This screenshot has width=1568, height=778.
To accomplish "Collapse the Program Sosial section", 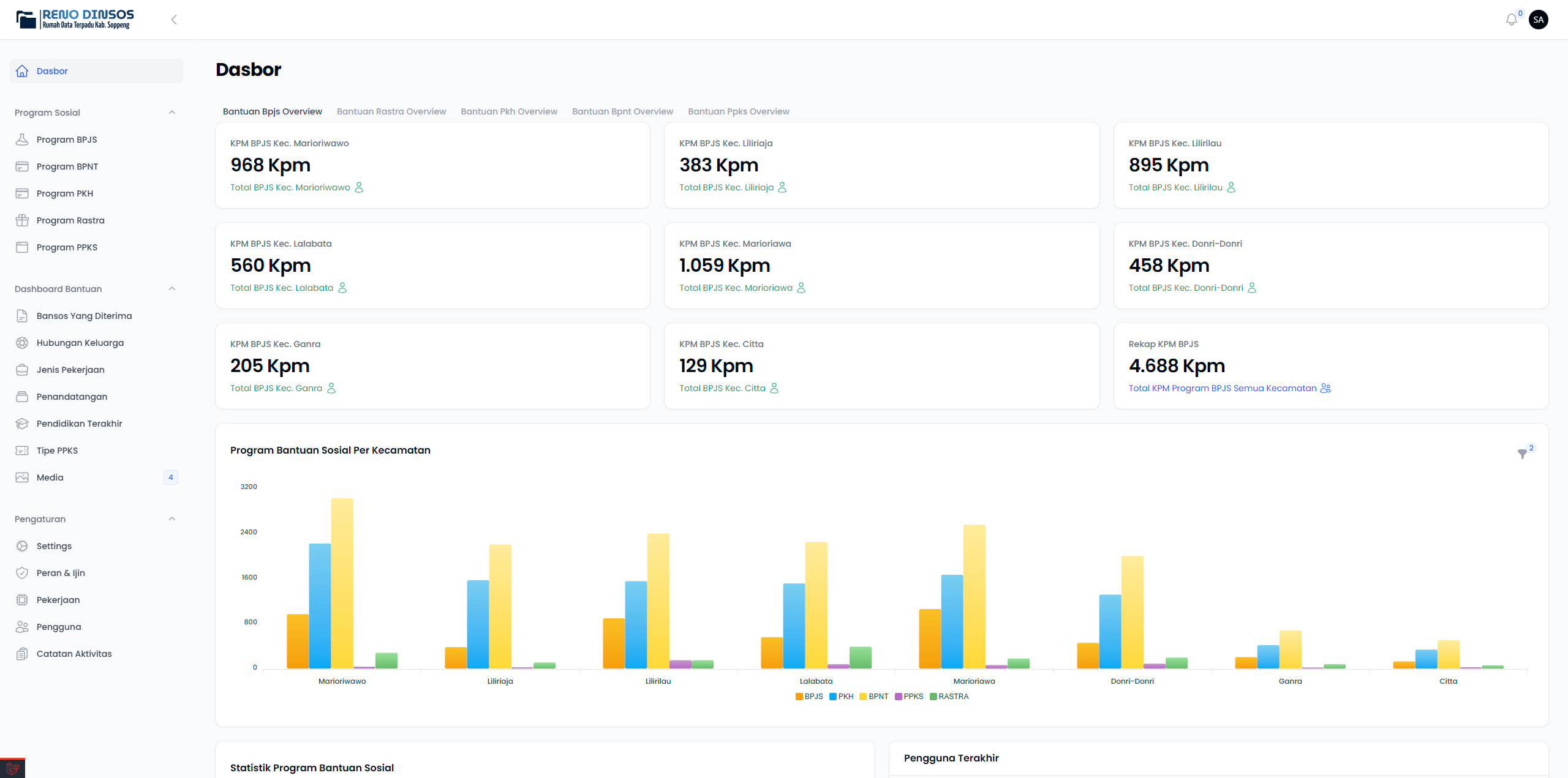I will [172, 113].
